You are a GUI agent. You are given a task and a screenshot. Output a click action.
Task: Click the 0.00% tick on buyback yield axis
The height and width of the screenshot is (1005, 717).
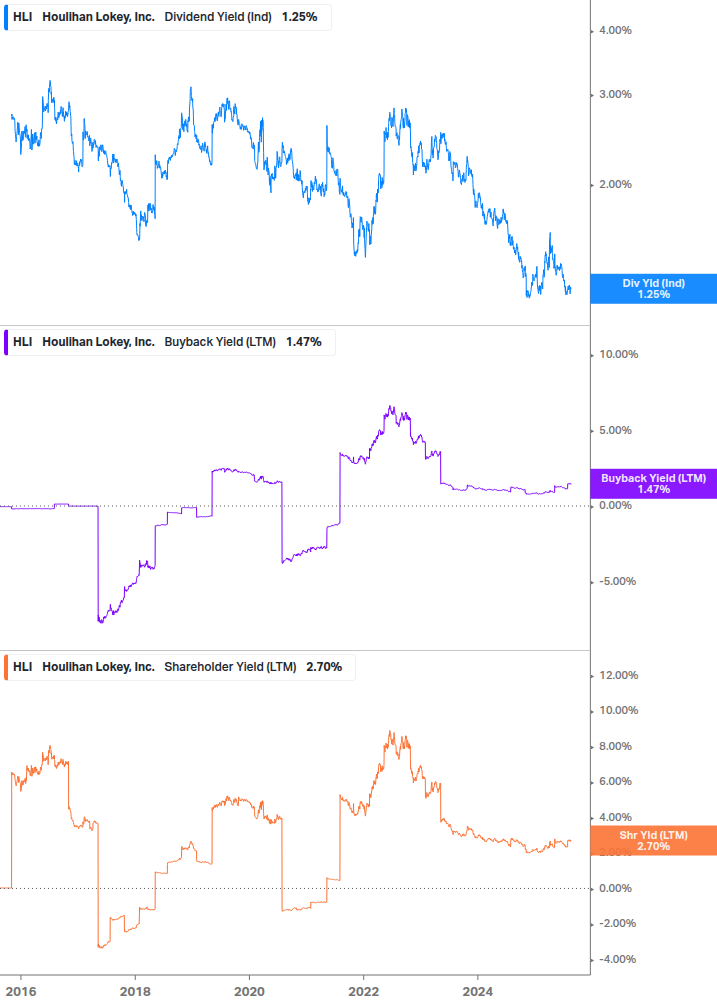(x=615, y=505)
